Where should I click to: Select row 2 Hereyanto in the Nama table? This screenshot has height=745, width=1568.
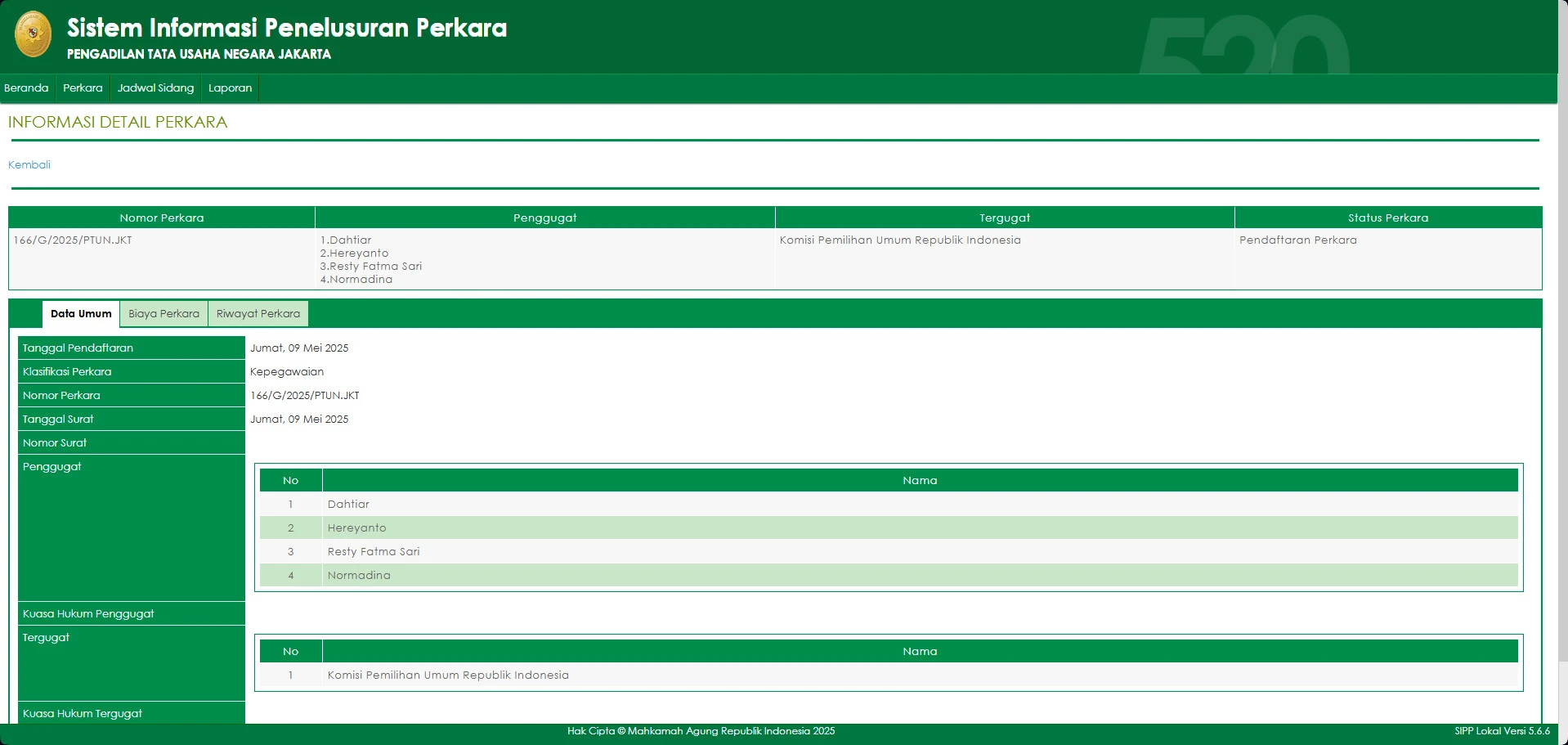click(x=356, y=527)
